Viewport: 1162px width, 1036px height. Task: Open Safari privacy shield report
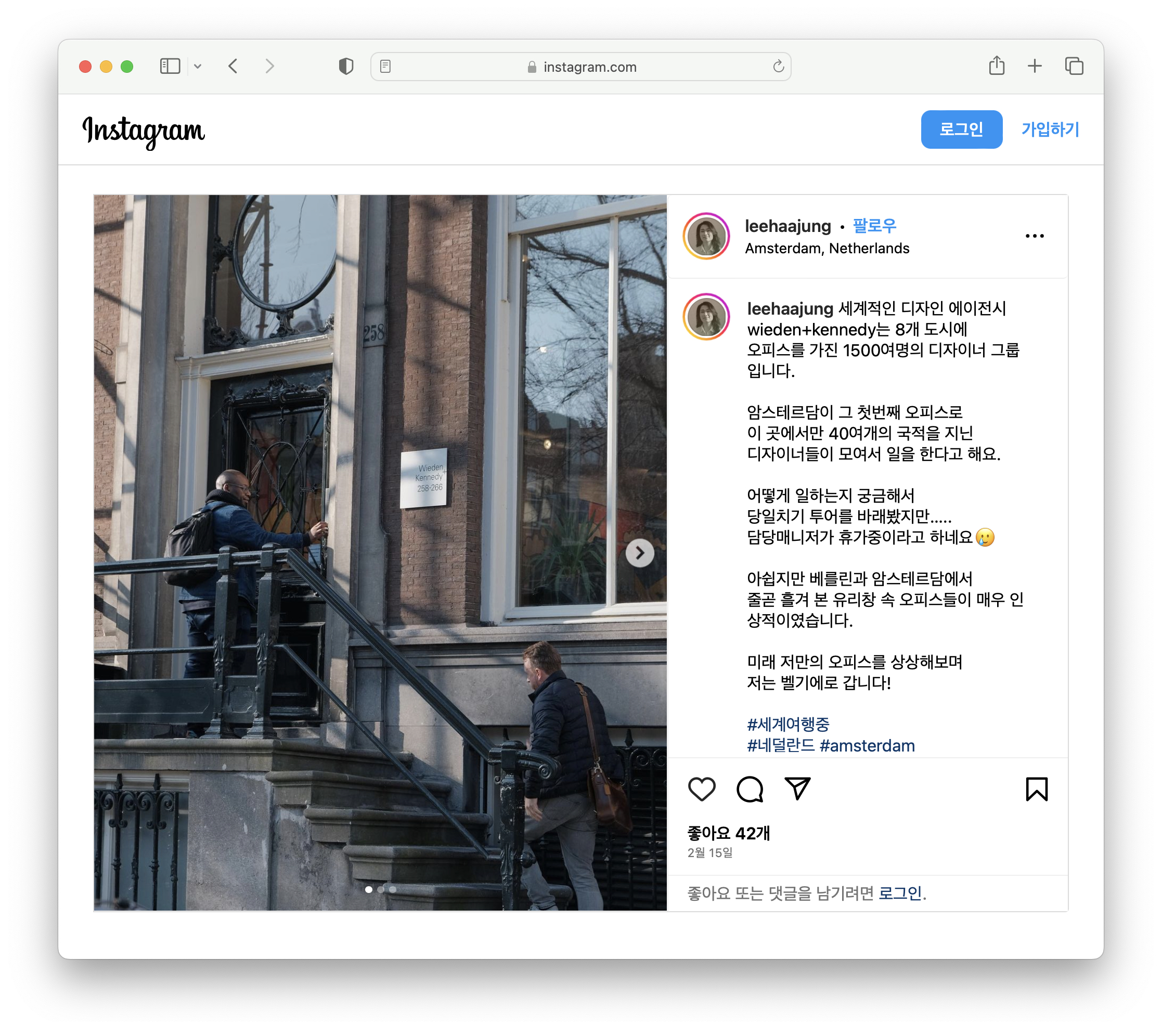pos(345,67)
